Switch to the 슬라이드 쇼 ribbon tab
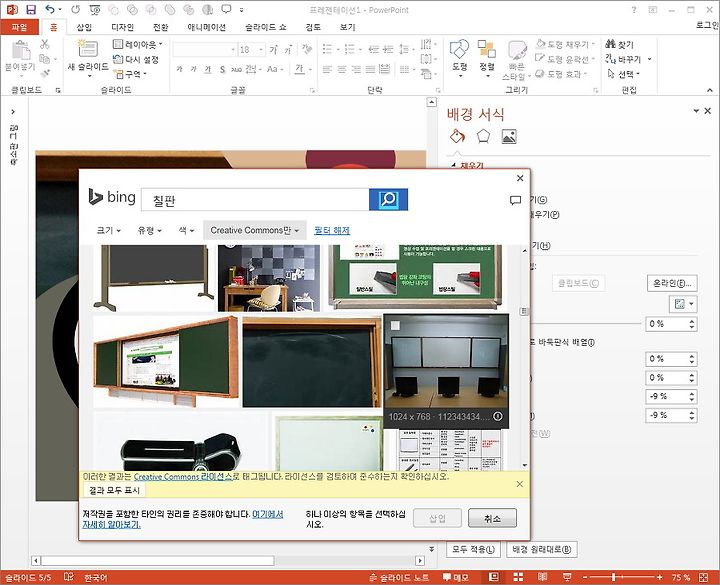 [x=265, y=27]
